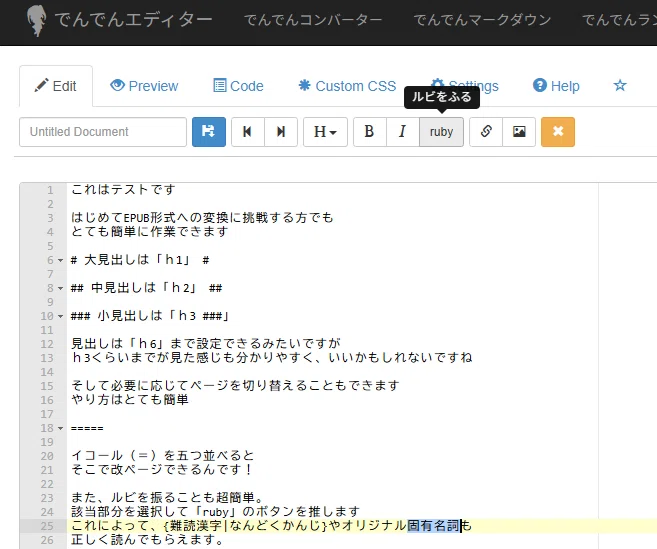Open the Settings tab
The image size is (657, 549).
(465, 86)
